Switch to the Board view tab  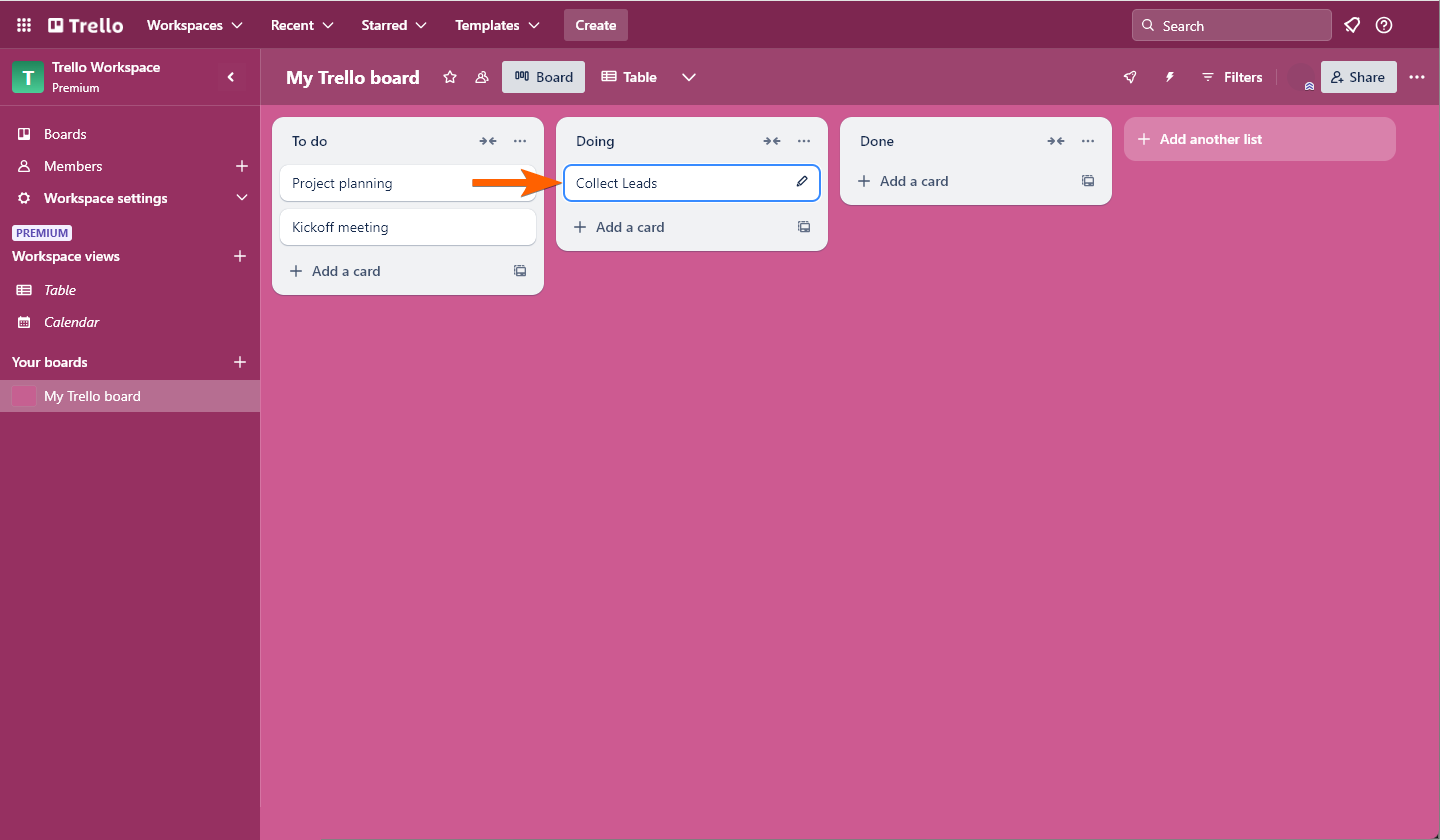point(544,77)
